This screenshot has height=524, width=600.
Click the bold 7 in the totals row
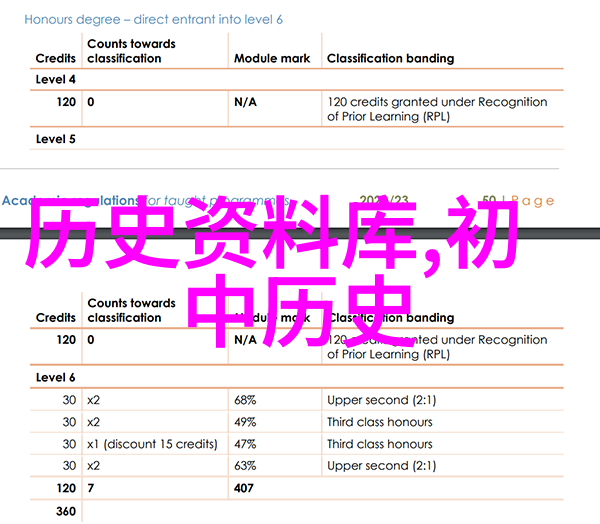(x=91, y=488)
